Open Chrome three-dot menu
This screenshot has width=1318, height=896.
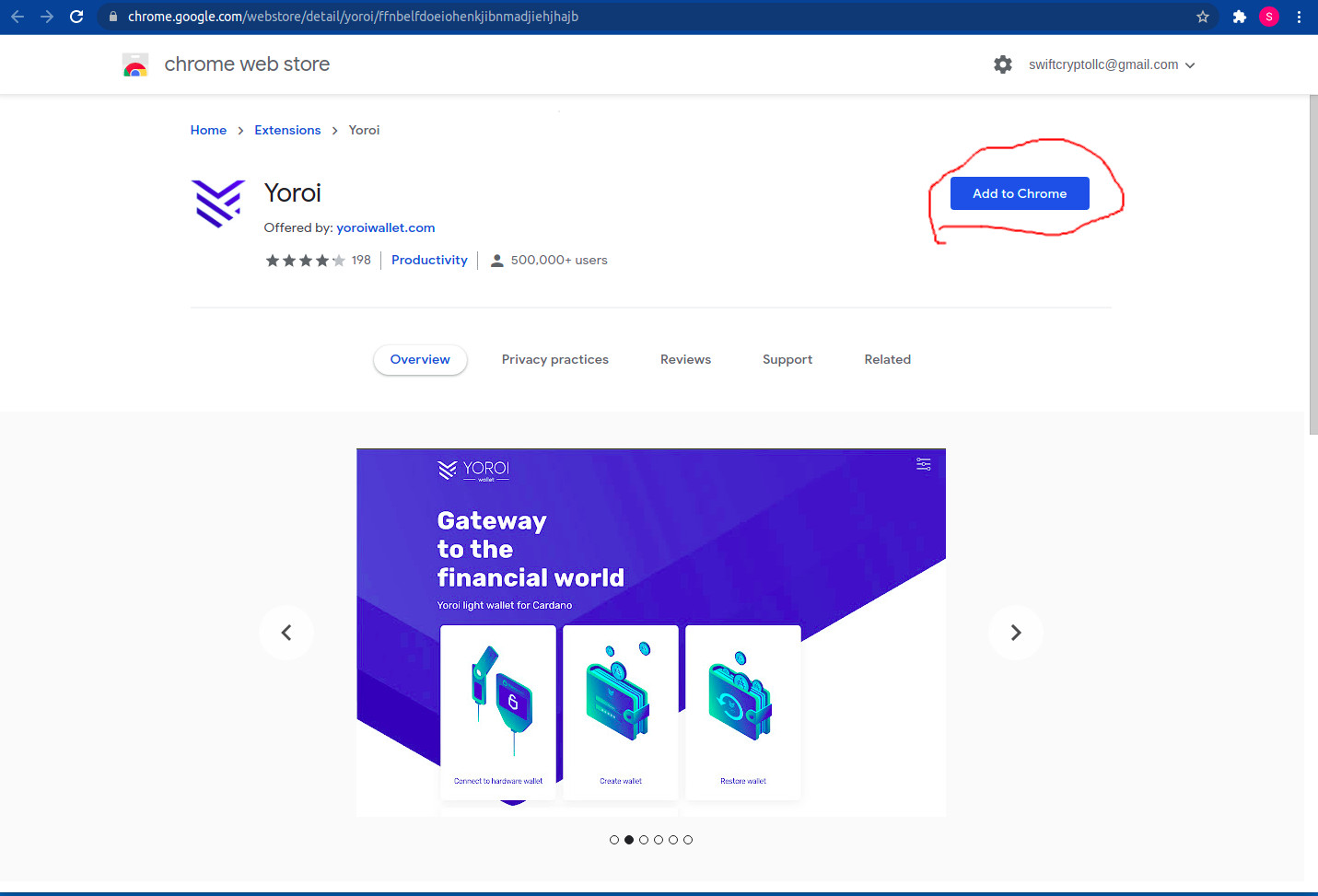point(1299,17)
